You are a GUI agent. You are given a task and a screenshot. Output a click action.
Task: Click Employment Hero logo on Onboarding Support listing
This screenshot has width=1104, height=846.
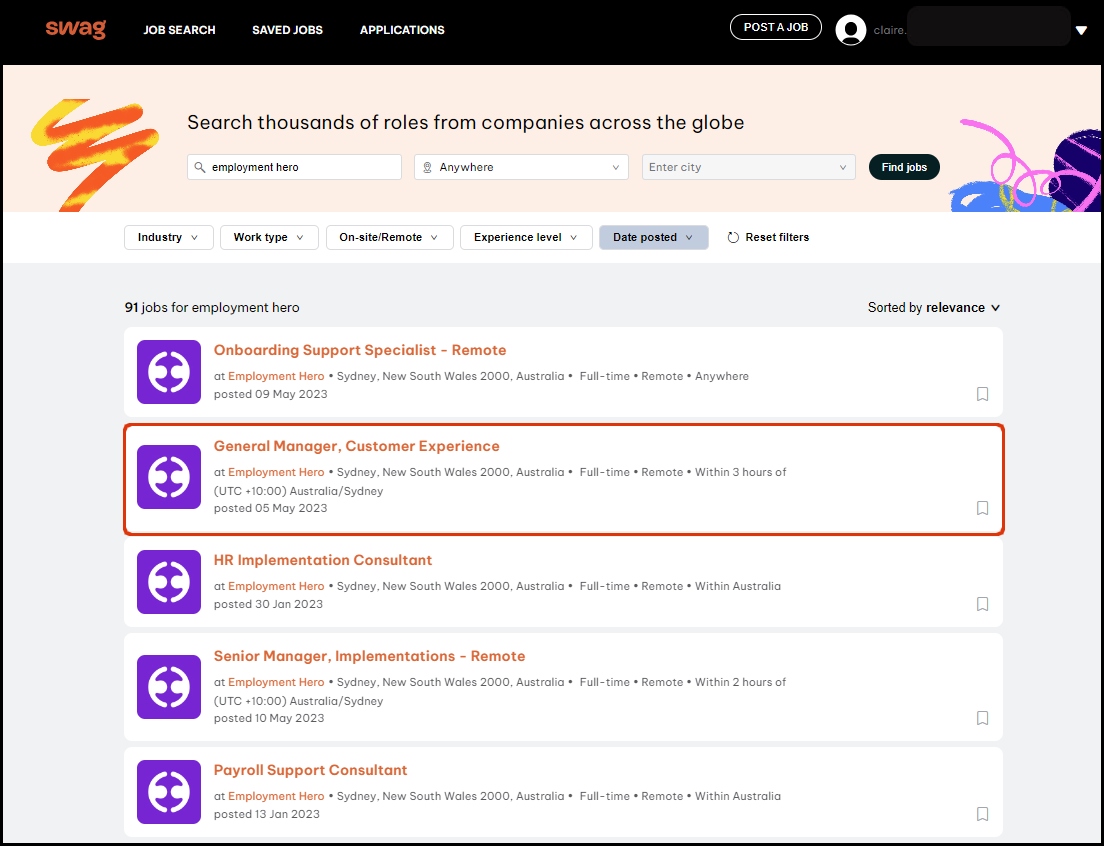169,372
